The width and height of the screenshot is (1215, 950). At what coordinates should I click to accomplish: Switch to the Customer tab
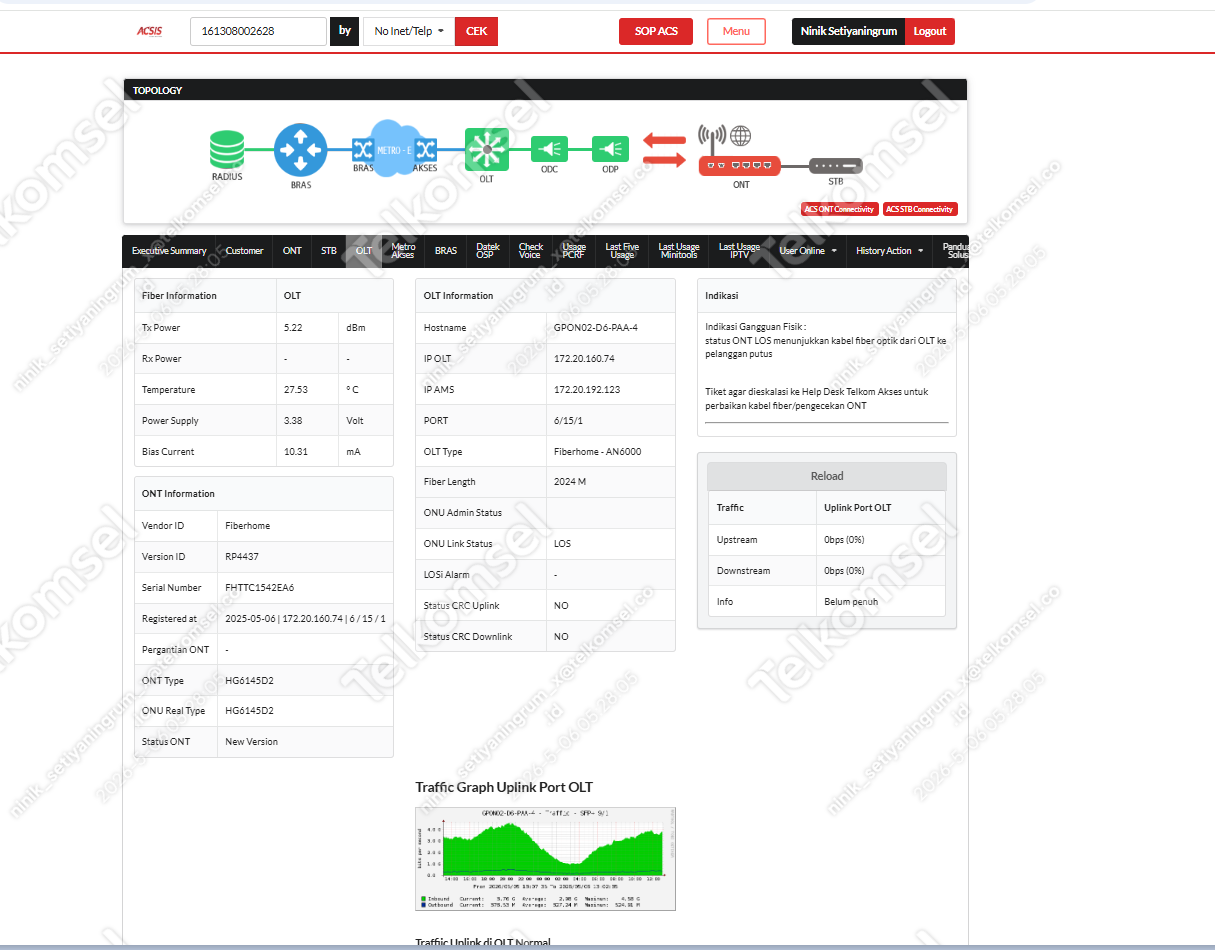pyautogui.click(x=244, y=251)
